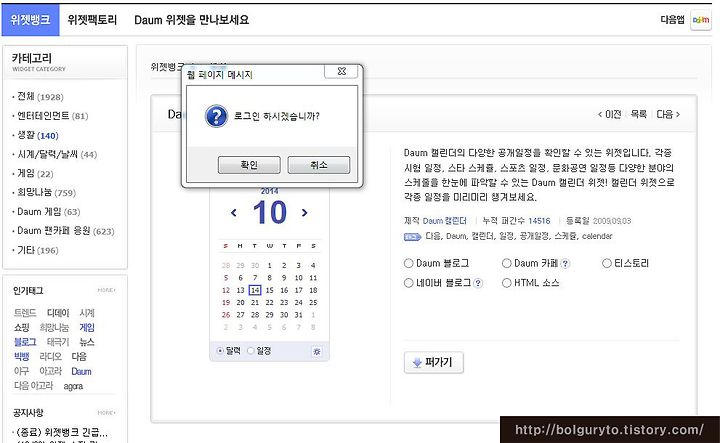Click the 쇼핑 popular tag
The width and height of the screenshot is (720, 443).
coord(22,328)
